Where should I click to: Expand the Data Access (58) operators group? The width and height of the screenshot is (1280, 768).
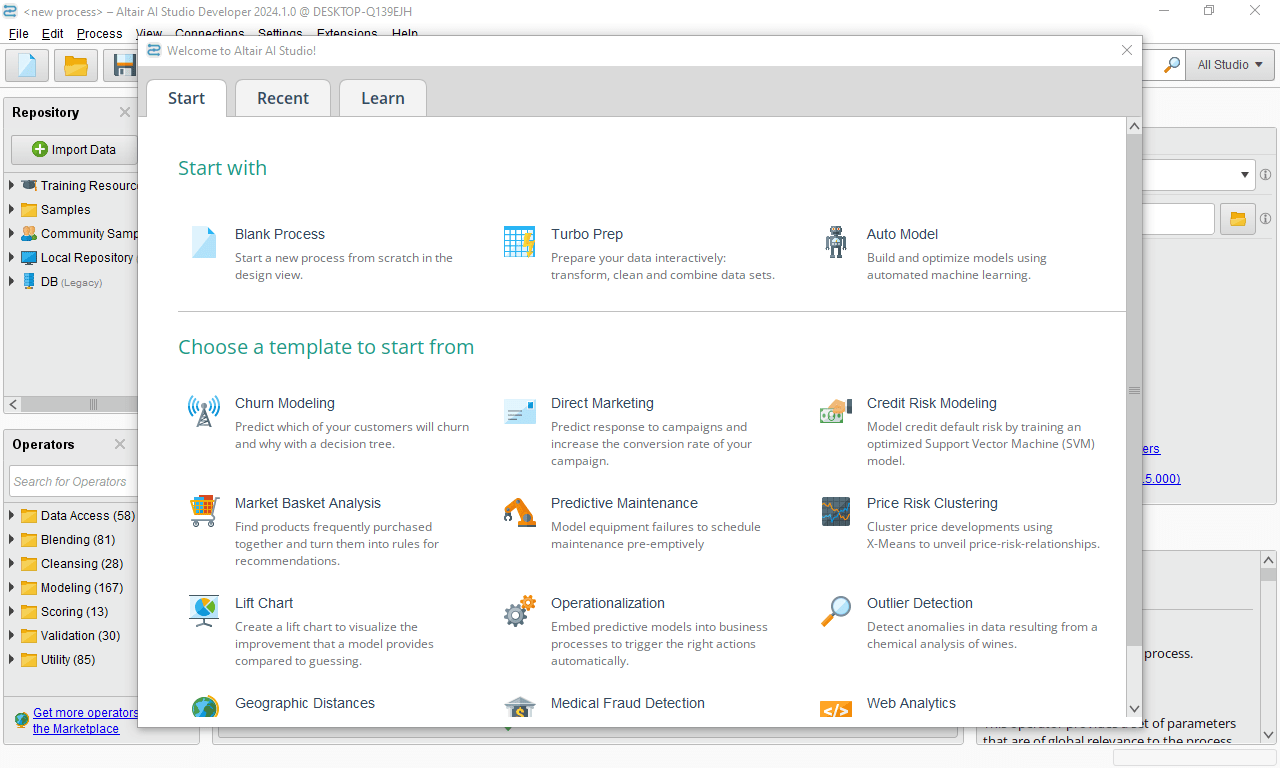pyautogui.click(x=12, y=515)
